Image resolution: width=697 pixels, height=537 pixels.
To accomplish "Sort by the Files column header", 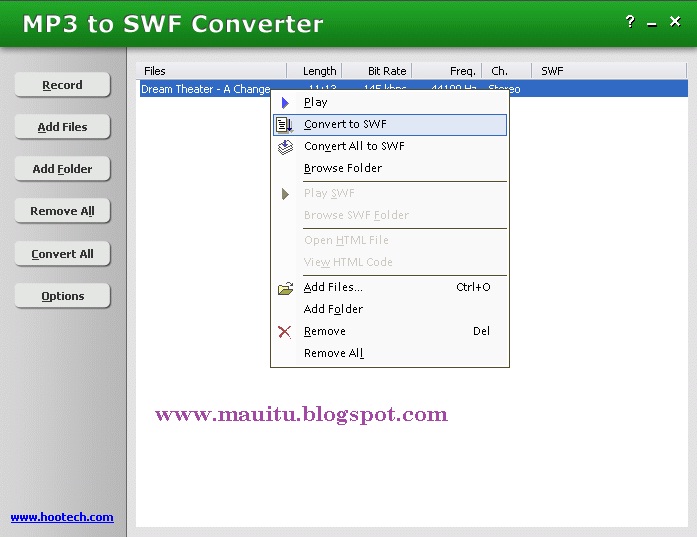I will point(211,71).
